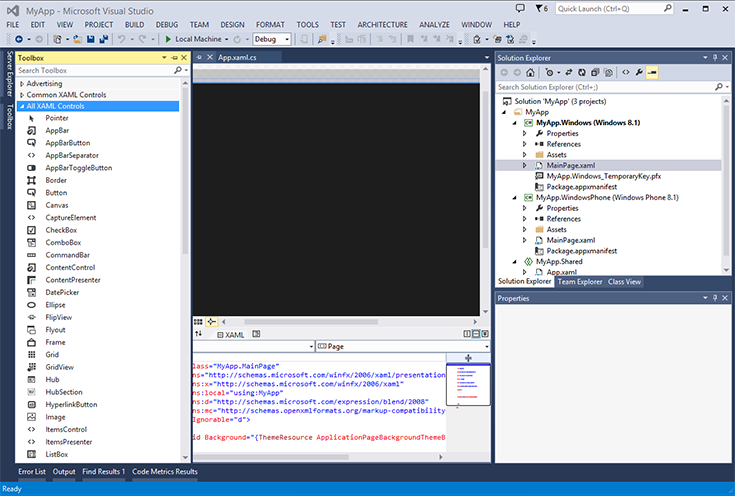The width and height of the screenshot is (735, 496).
Task: Select MainPage.xaml under MyApp.Windows project
Action: click(570, 165)
